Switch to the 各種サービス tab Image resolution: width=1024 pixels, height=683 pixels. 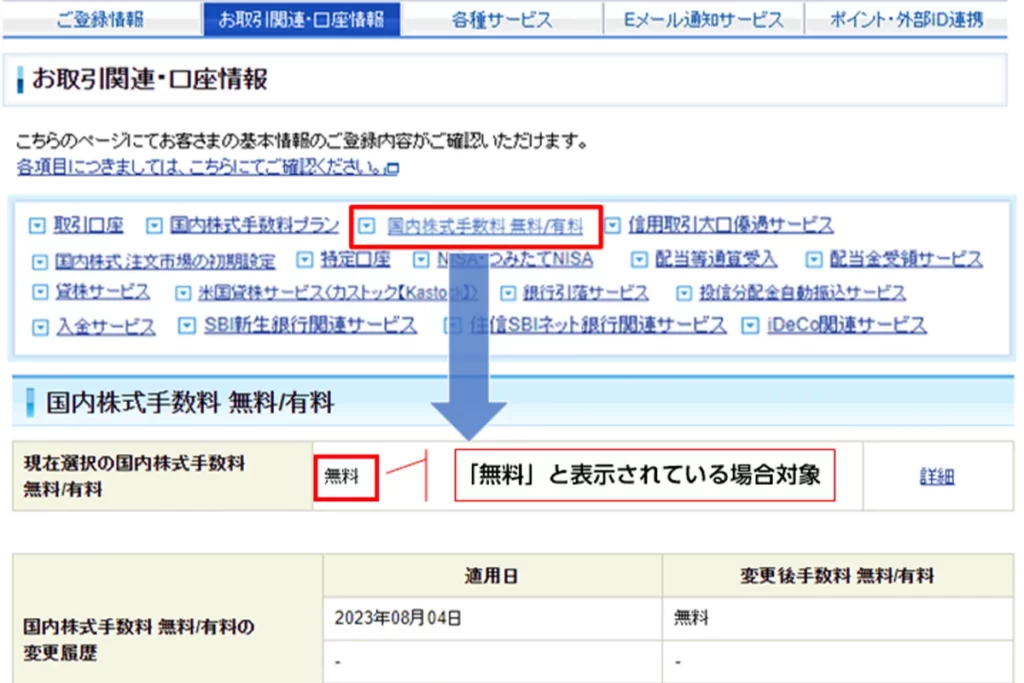[x=501, y=18]
